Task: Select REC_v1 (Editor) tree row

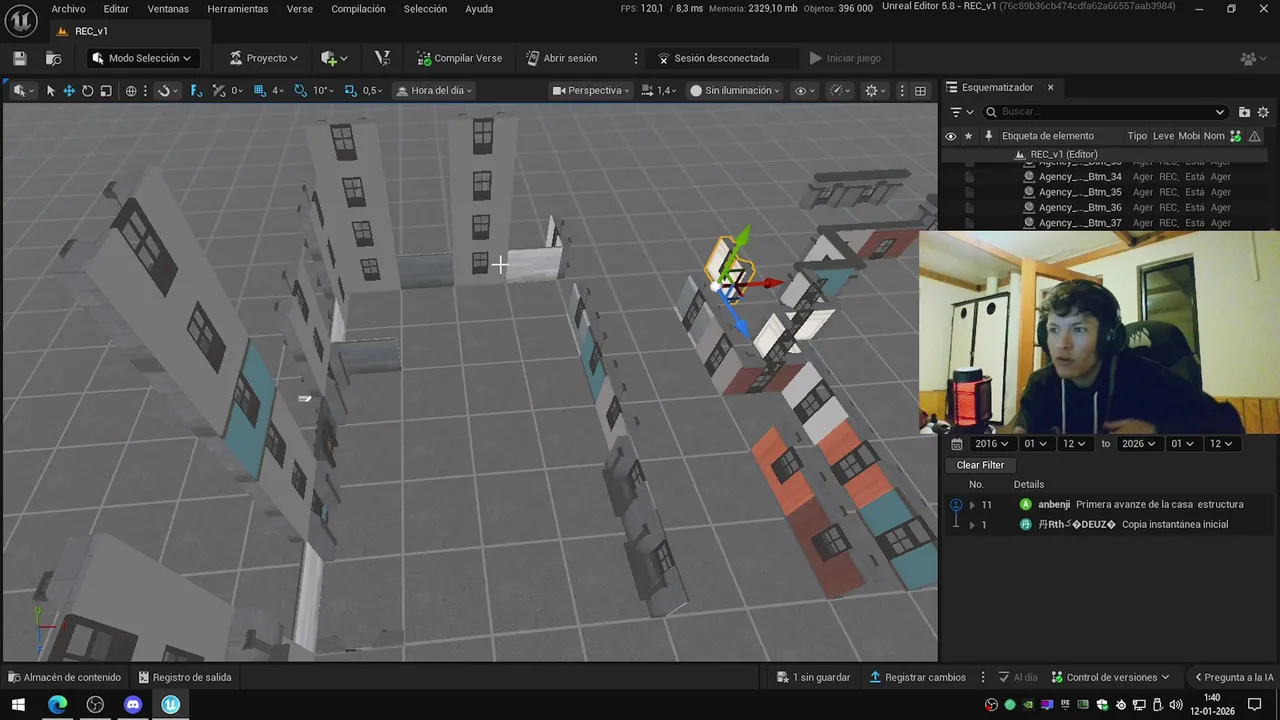Action: [x=1104, y=154]
